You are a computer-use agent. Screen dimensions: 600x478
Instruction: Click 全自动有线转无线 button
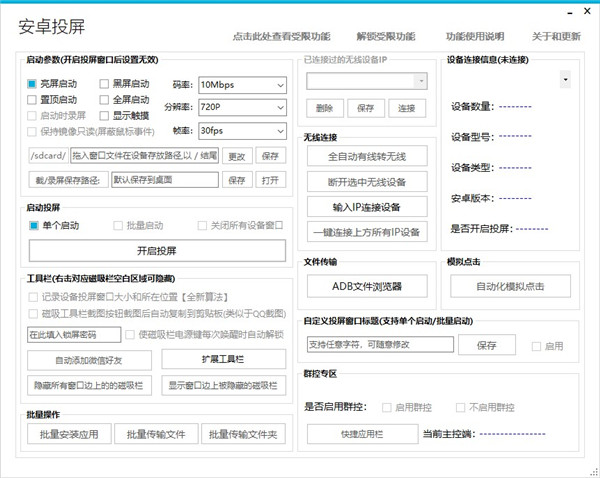coord(367,156)
